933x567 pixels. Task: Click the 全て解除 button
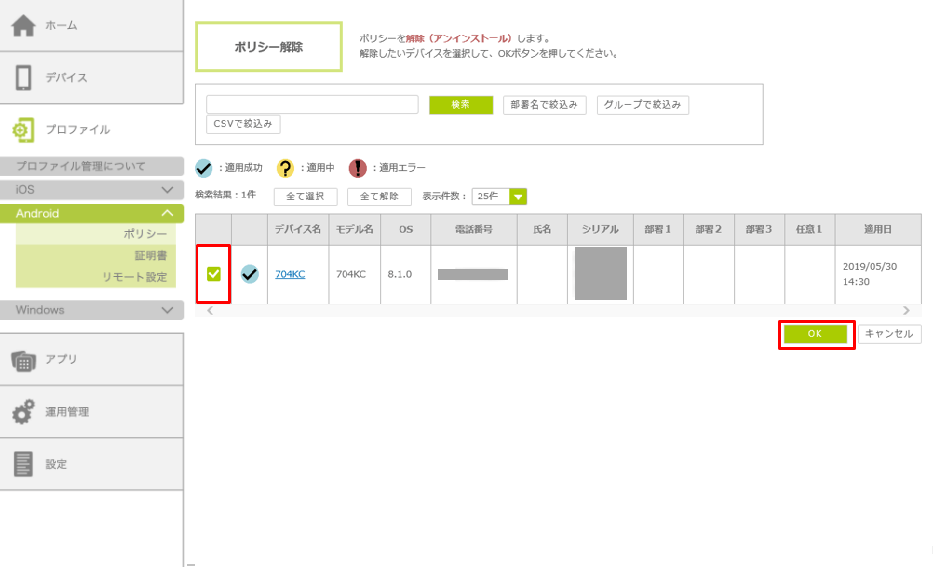(379, 196)
